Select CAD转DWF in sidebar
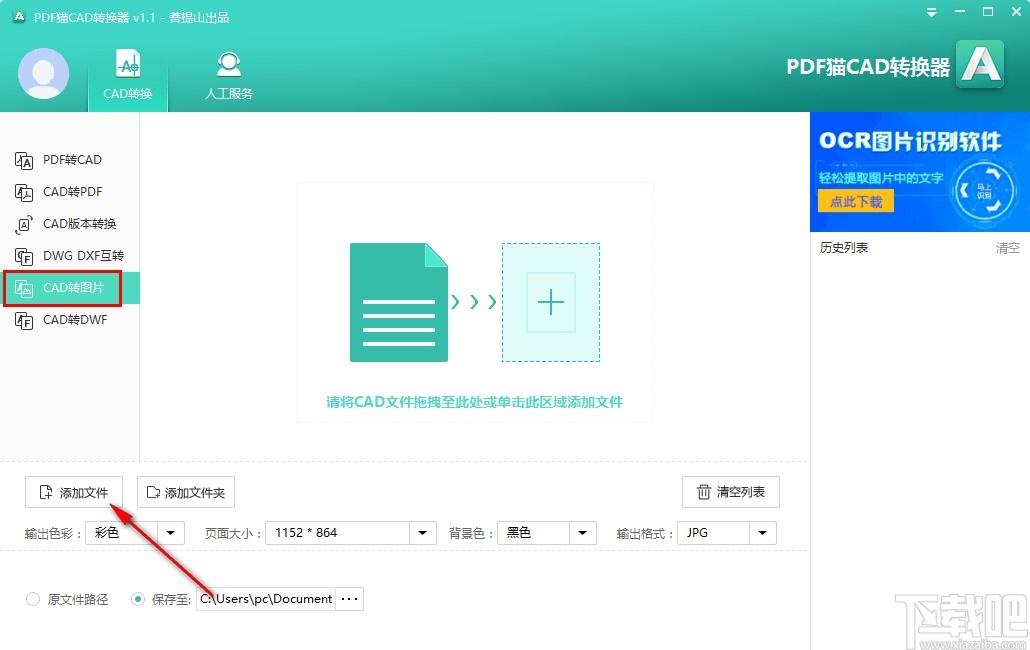The width and height of the screenshot is (1030, 650). click(70, 320)
